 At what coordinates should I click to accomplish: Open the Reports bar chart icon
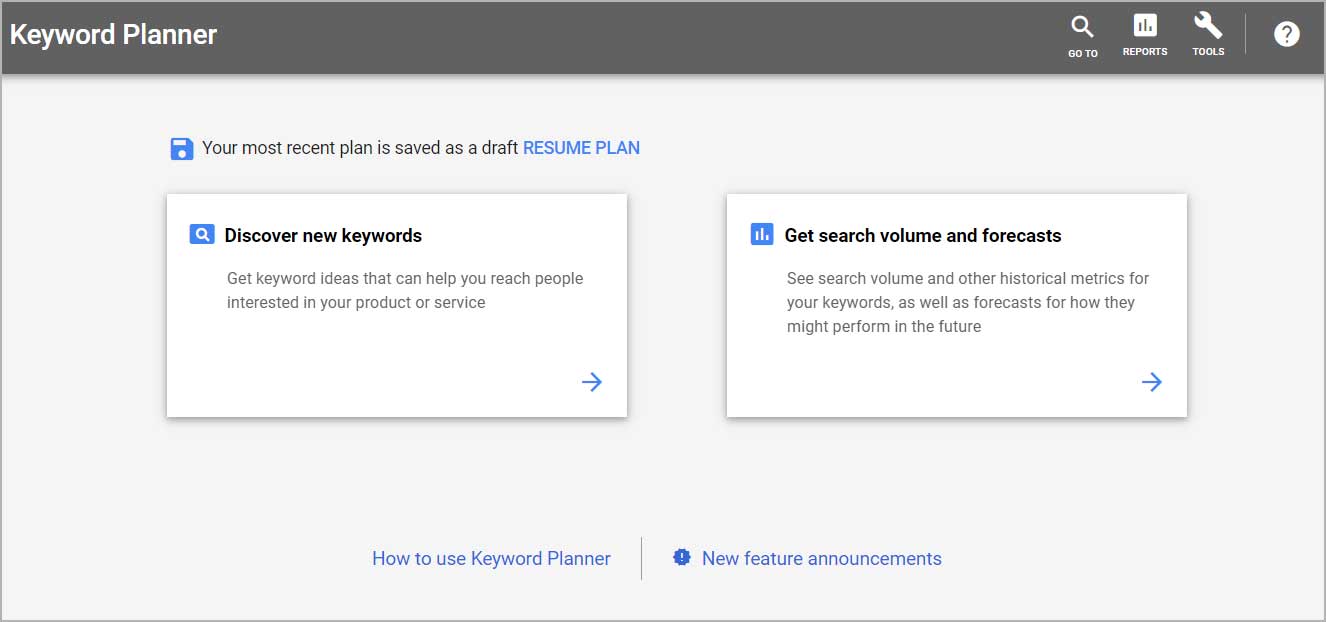pos(1145,26)
